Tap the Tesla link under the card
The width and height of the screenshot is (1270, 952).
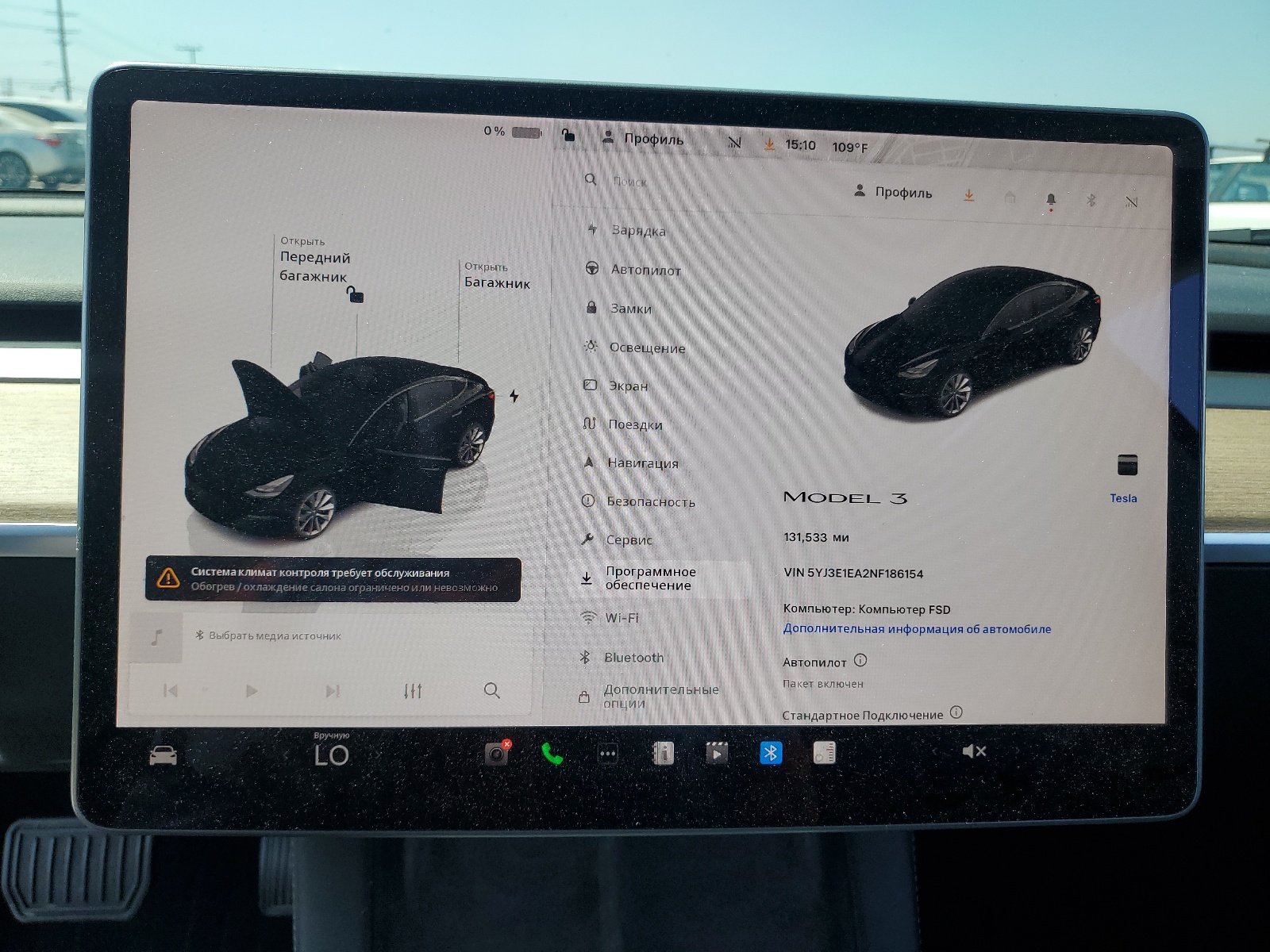tap(1123, 498)
